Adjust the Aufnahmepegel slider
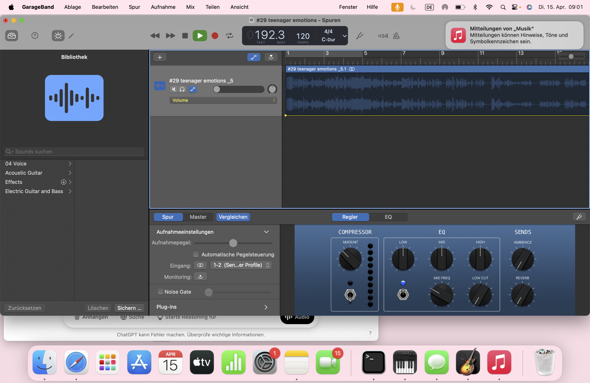This screenshot has height=383, width=590. click(x=233, y=243)
